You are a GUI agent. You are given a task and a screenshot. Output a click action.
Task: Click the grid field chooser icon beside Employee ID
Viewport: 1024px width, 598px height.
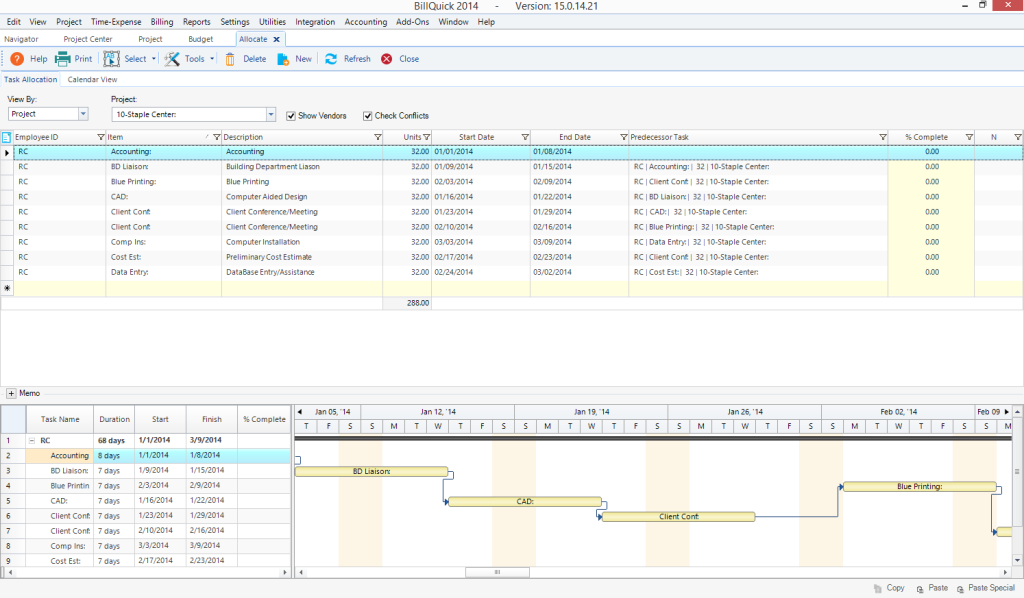pos(7,137)
